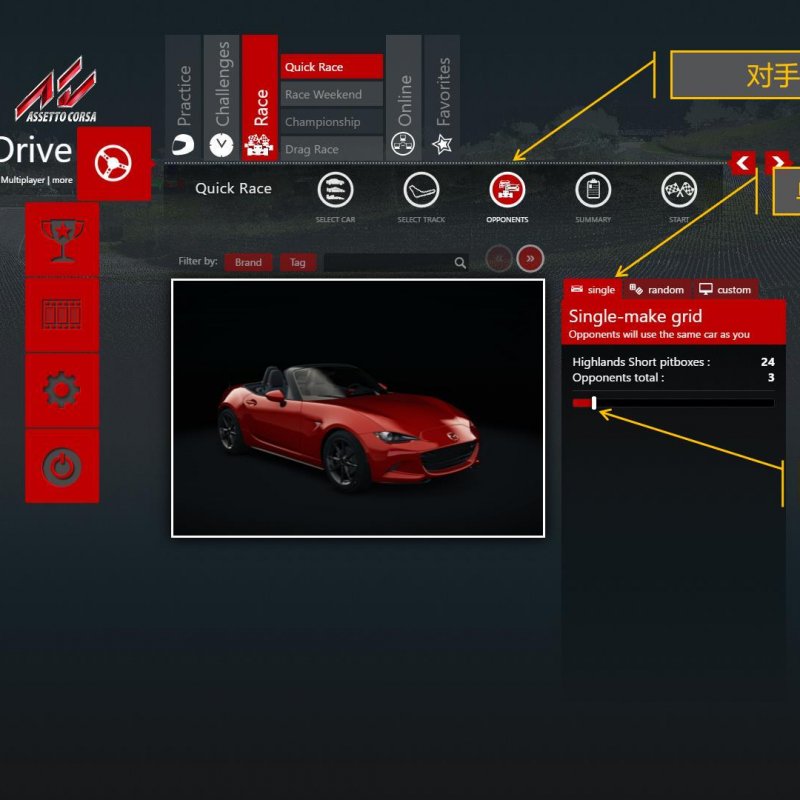Choose Drag Race in the Race submenu

(332, 149)
